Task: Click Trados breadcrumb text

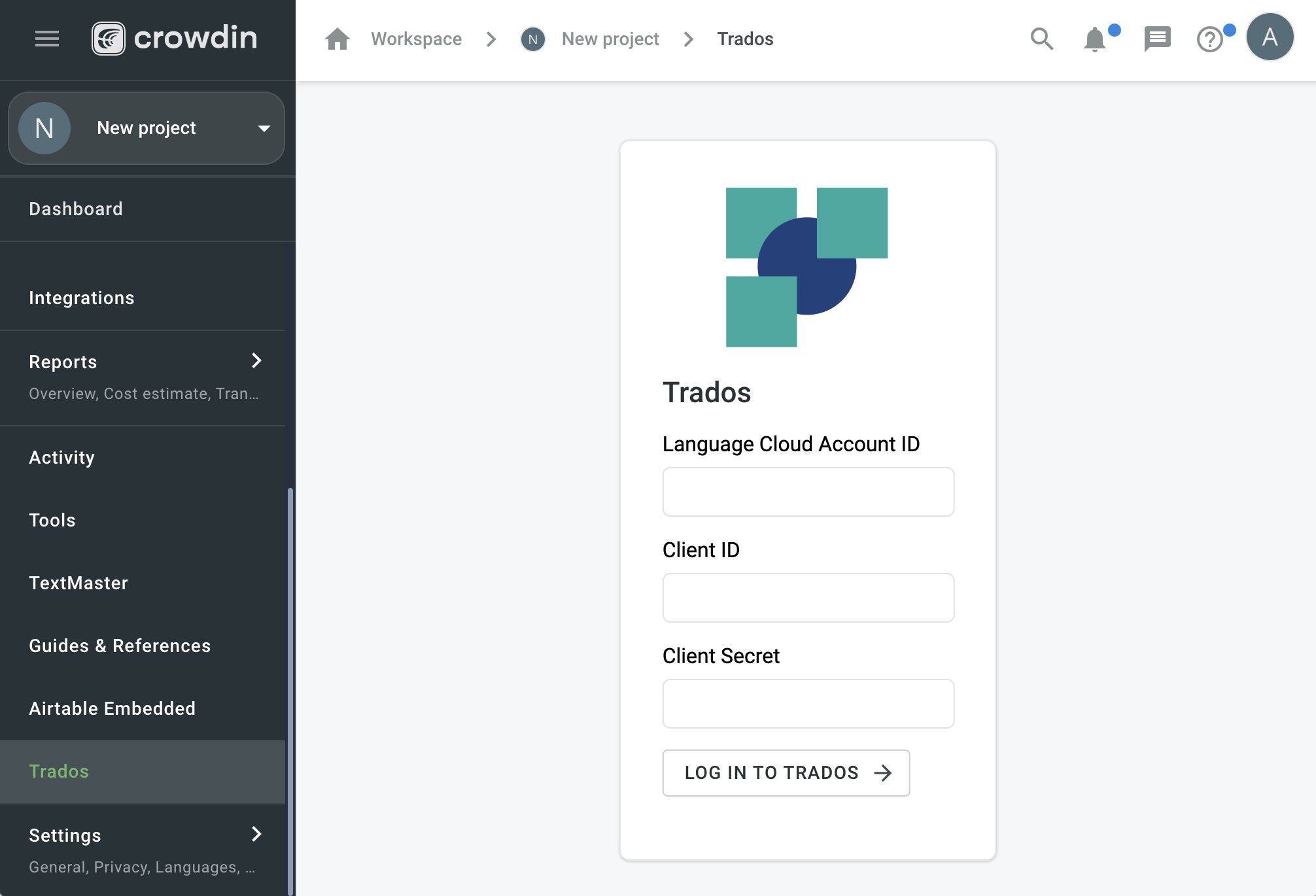Action: (745, 39)
